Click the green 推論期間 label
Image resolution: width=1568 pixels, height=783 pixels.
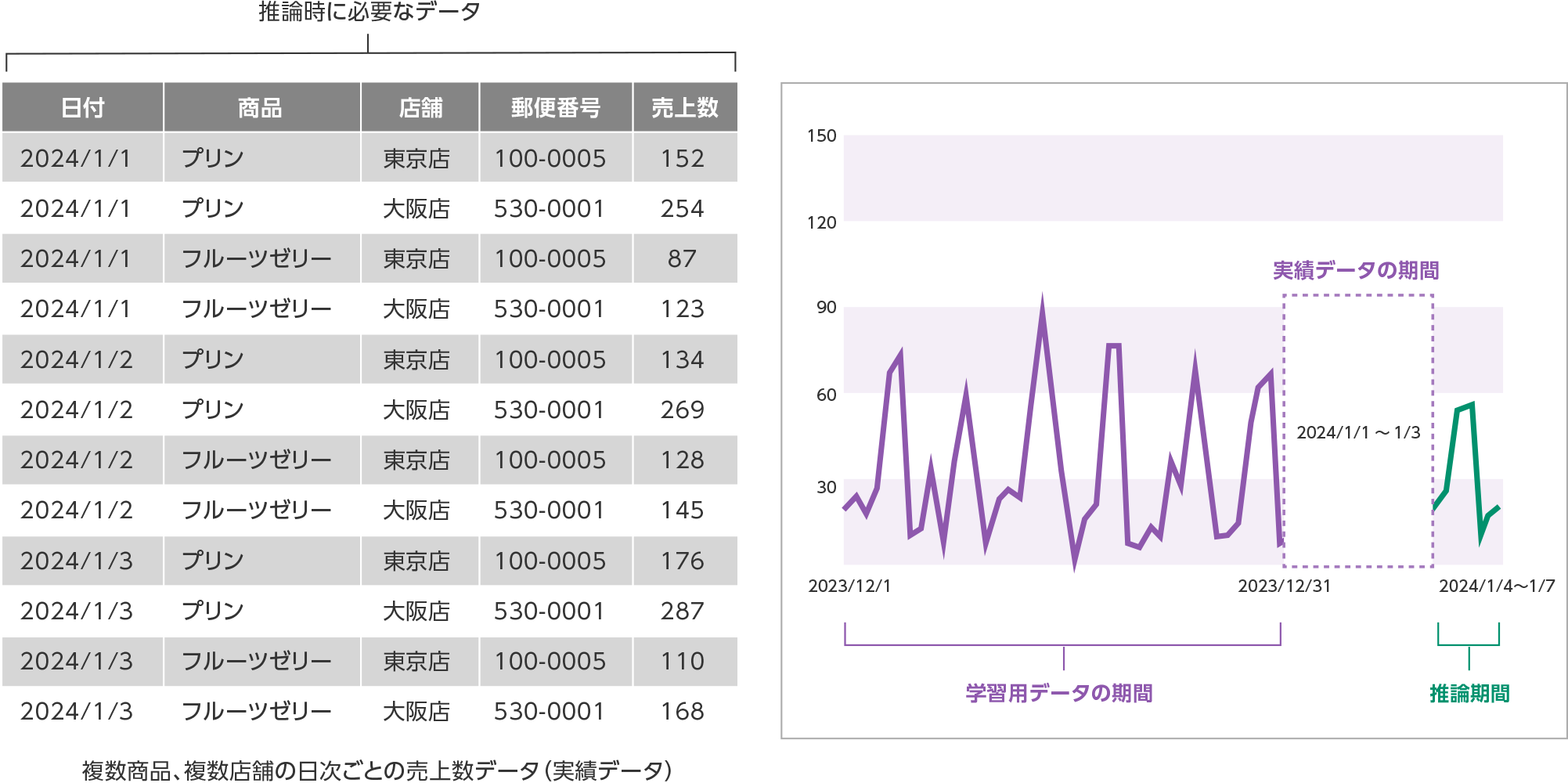click(1469, 693)
